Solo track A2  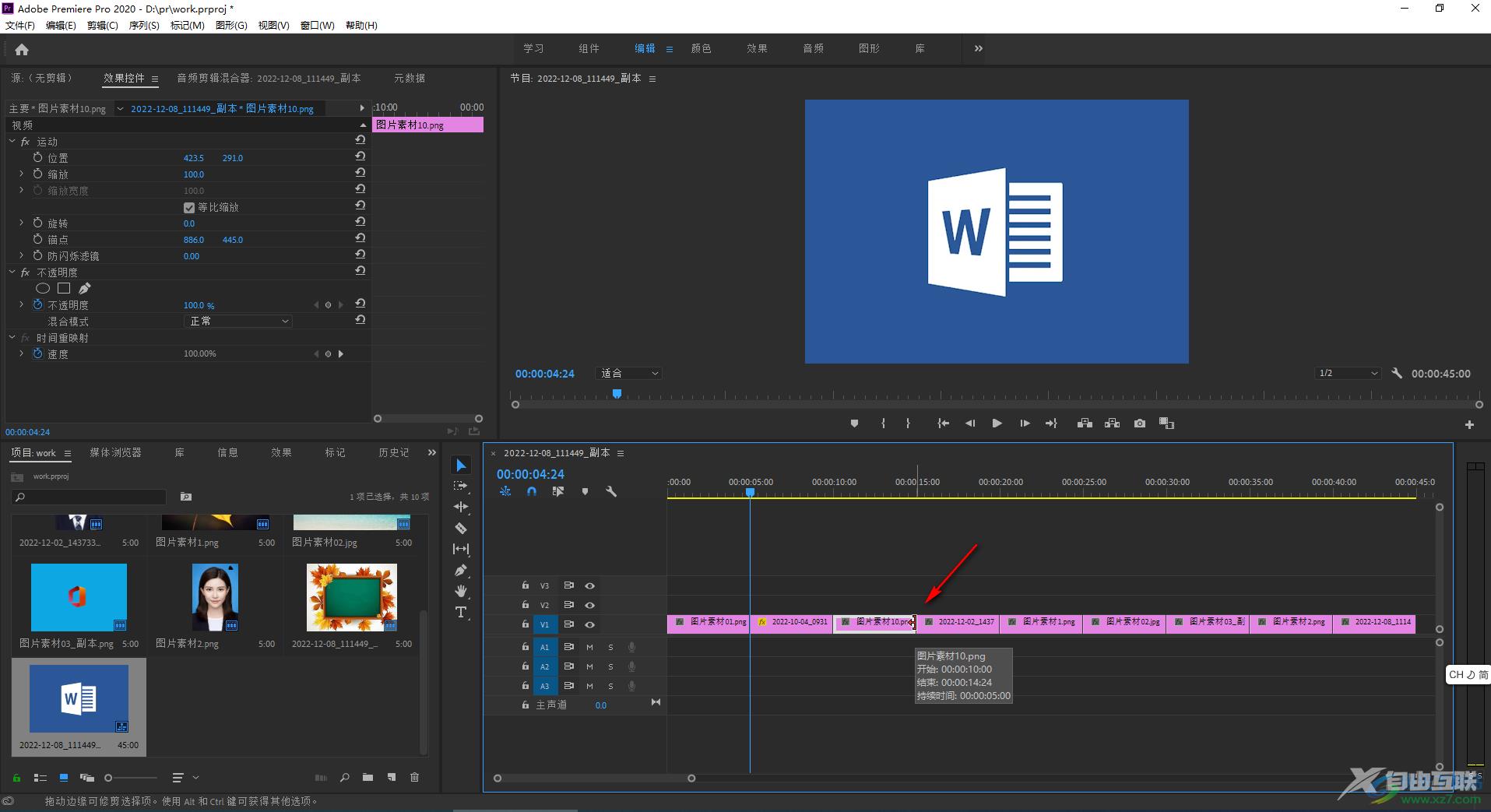610,666
